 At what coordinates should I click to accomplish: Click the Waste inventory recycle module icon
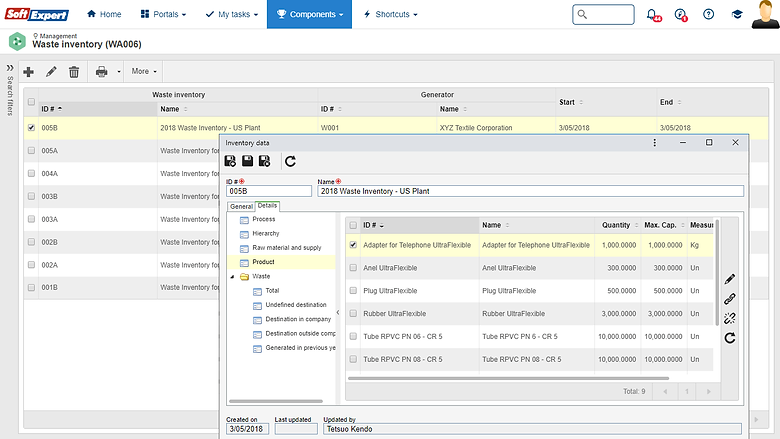(x=17, y=41)
